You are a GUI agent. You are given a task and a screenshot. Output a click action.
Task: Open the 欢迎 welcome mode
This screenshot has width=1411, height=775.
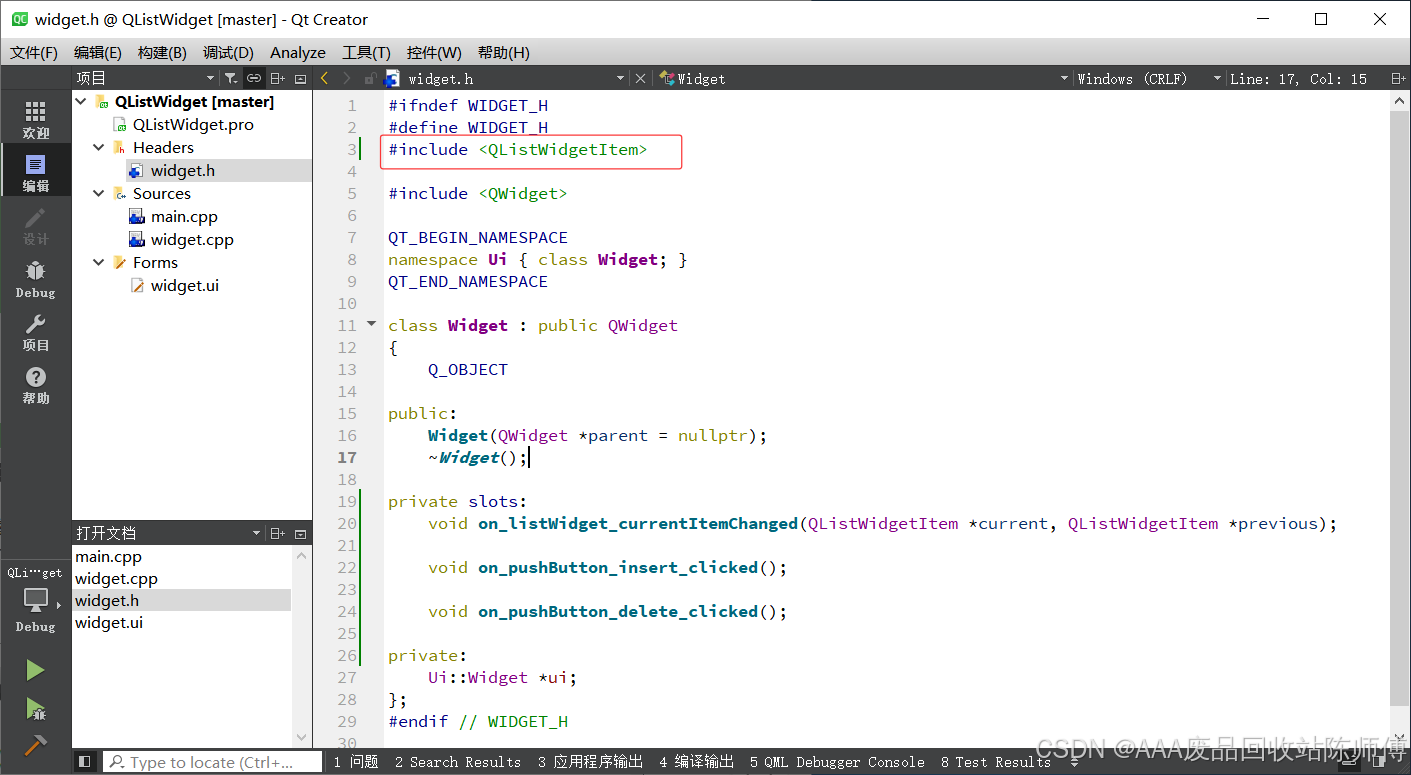click(35, 119)
